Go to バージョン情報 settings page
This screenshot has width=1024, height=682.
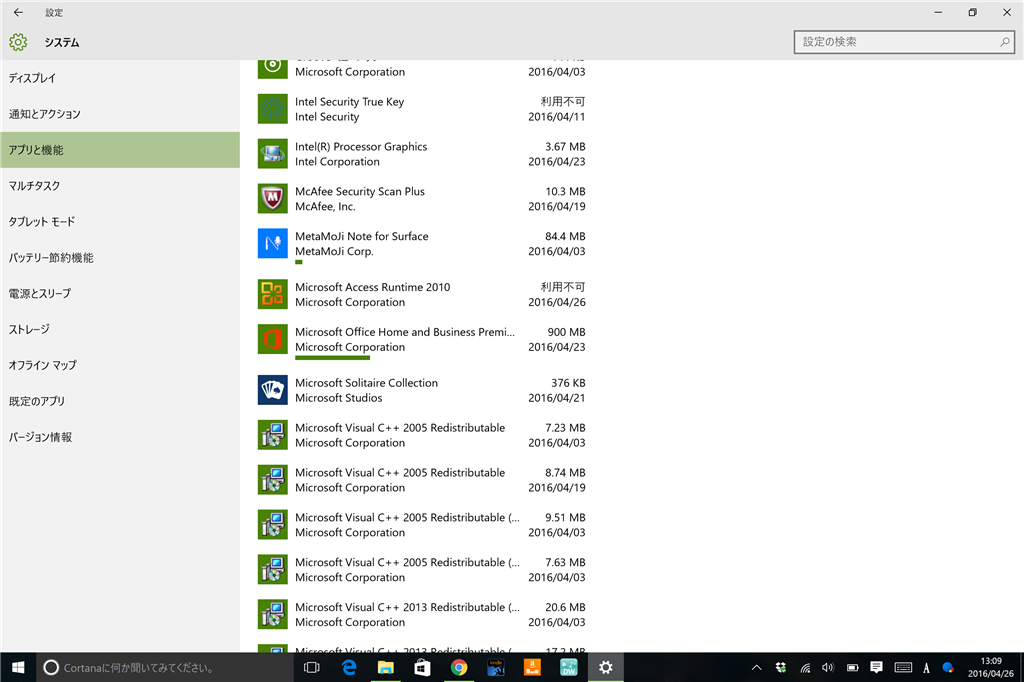tap(120, 437)
